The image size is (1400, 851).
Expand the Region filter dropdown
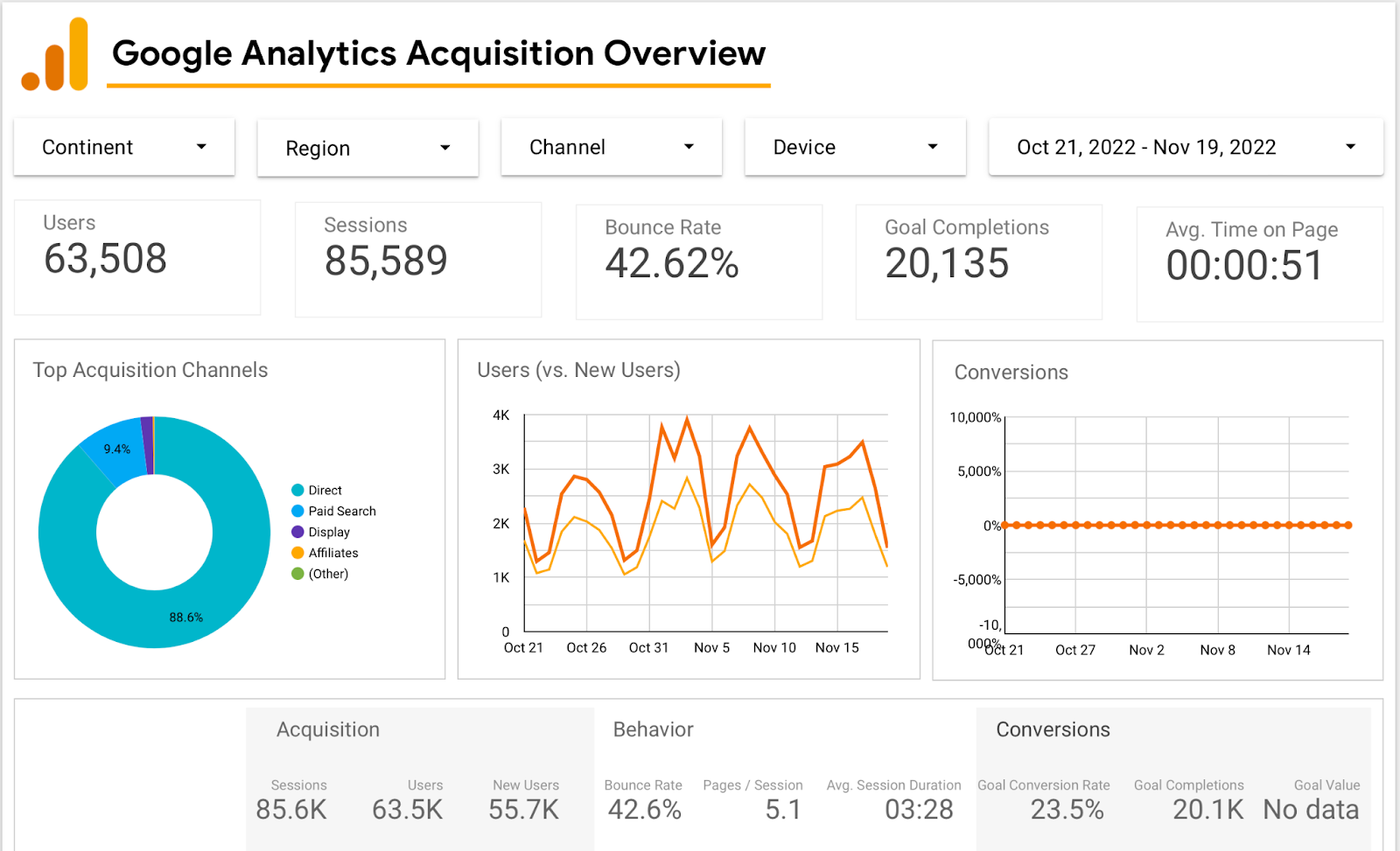point(367,148)
